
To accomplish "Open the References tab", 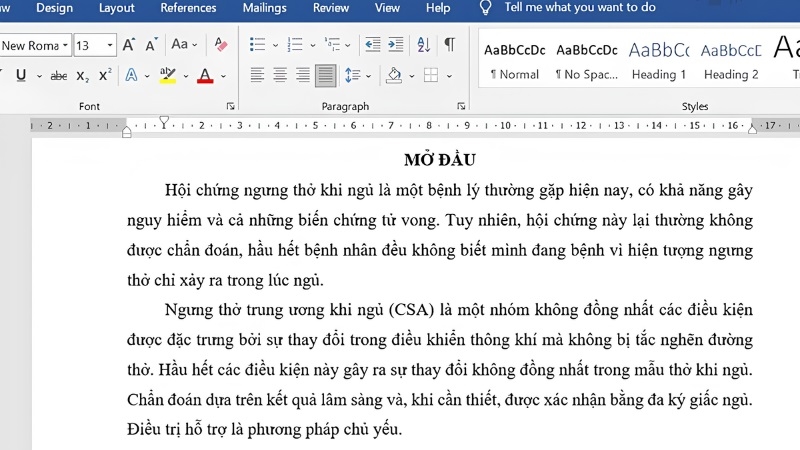I will 188,8.
